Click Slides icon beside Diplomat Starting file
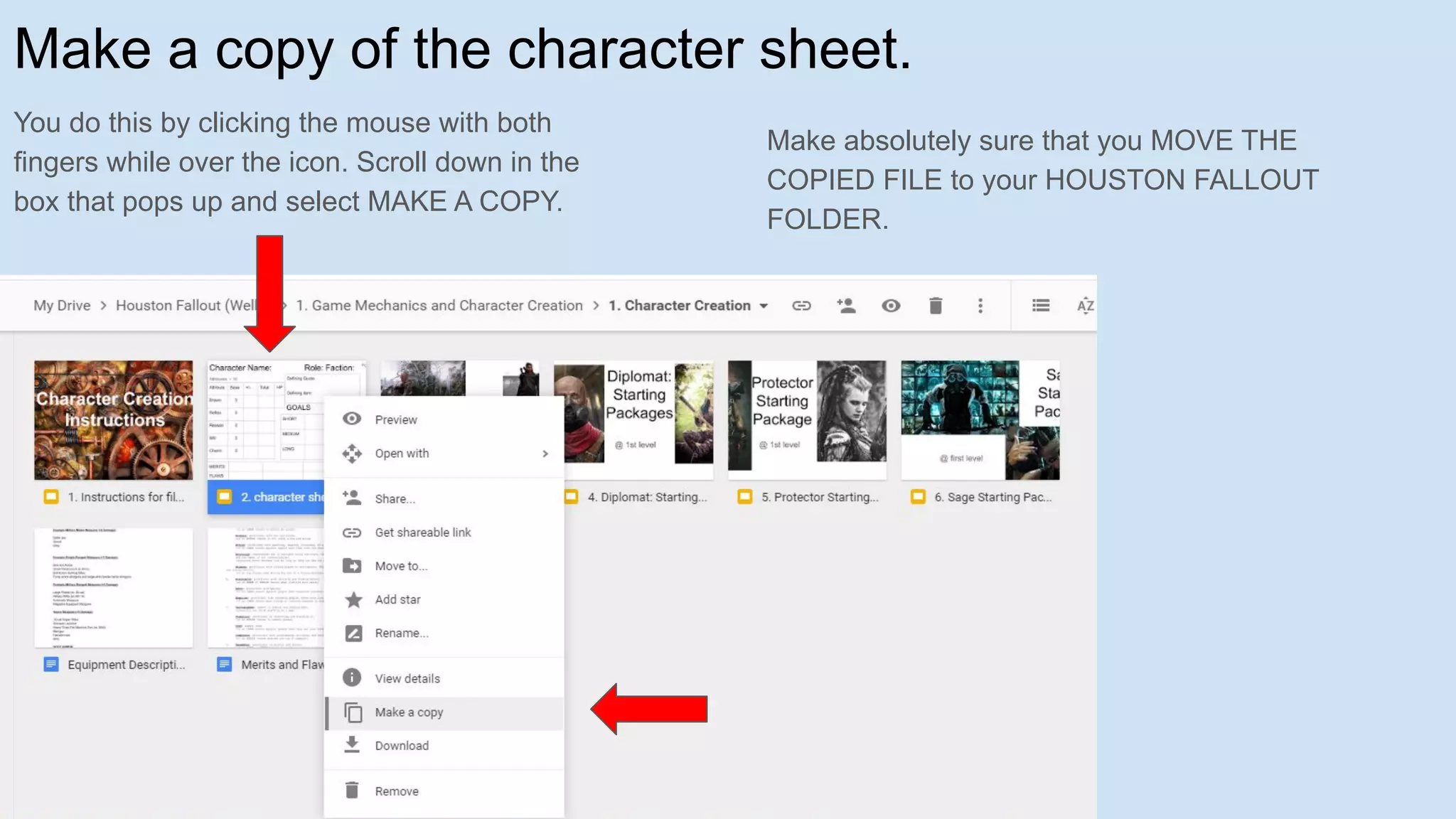 tap(571, 497)
